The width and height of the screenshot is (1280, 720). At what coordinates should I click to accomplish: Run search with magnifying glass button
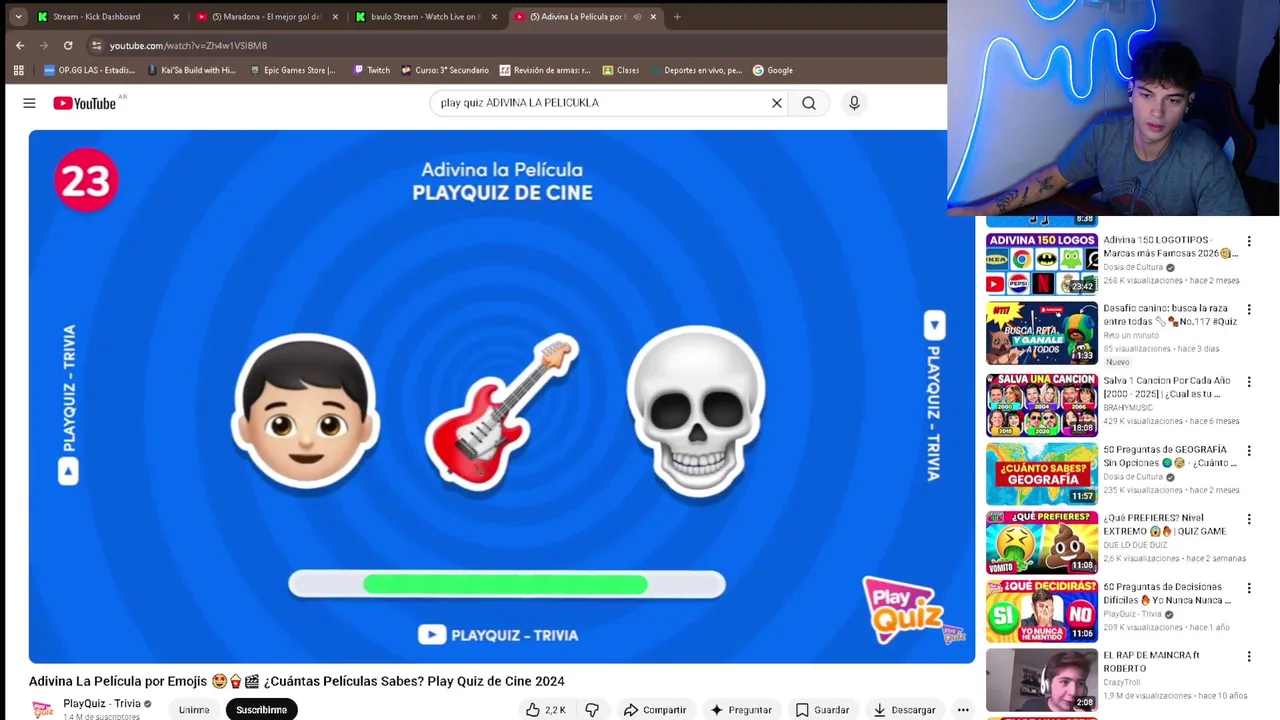(809, 103)
